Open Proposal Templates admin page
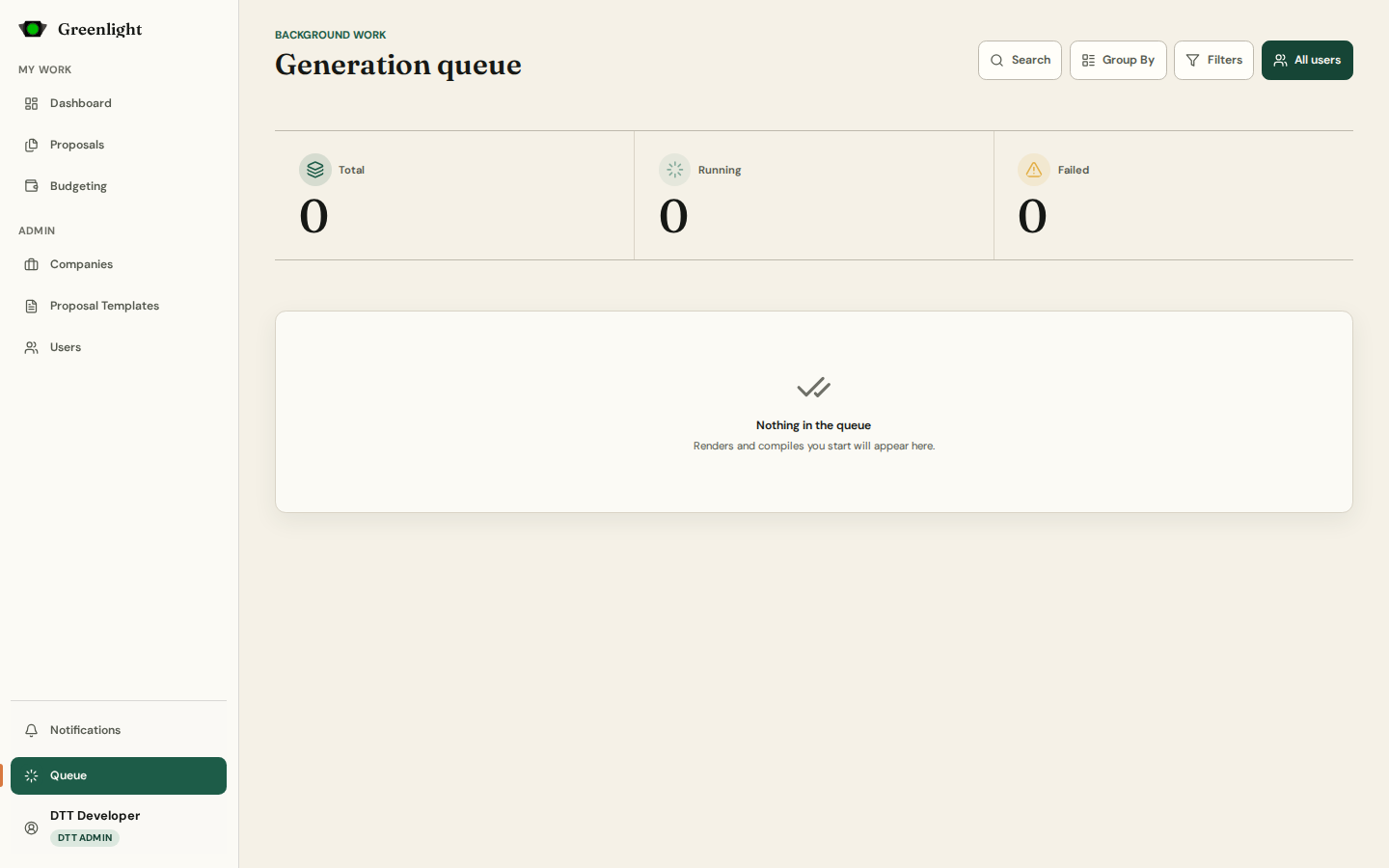 119,306
